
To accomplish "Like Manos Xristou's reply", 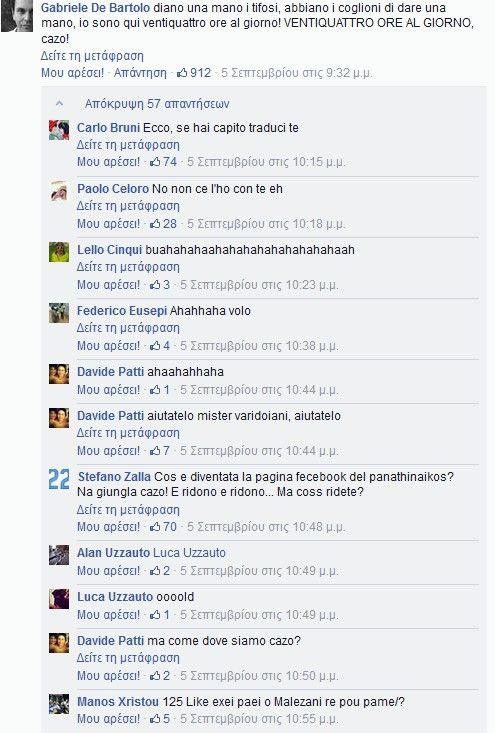I will [x=108, y=719].
